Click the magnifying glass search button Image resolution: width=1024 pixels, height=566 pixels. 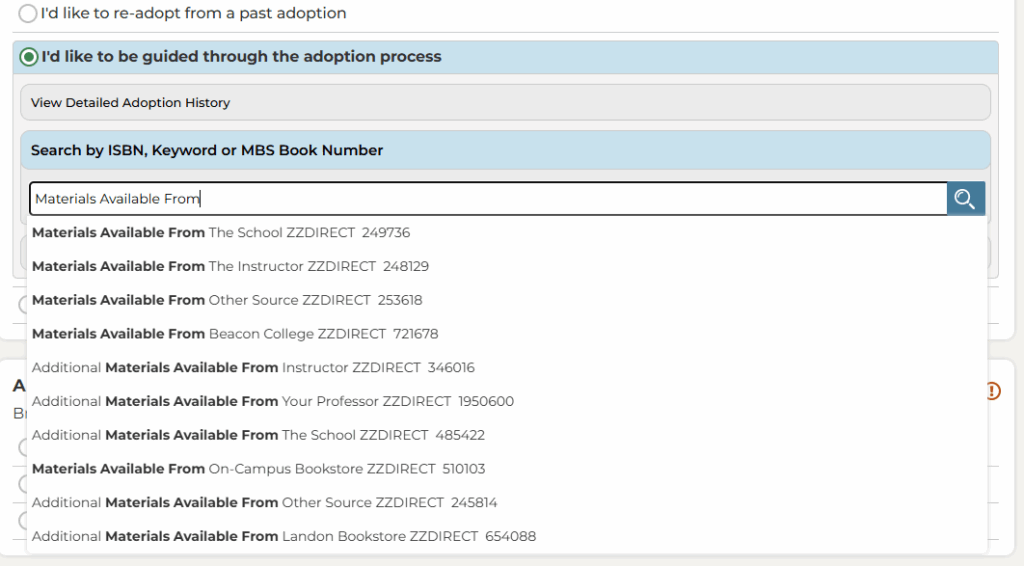click(965, 198)
